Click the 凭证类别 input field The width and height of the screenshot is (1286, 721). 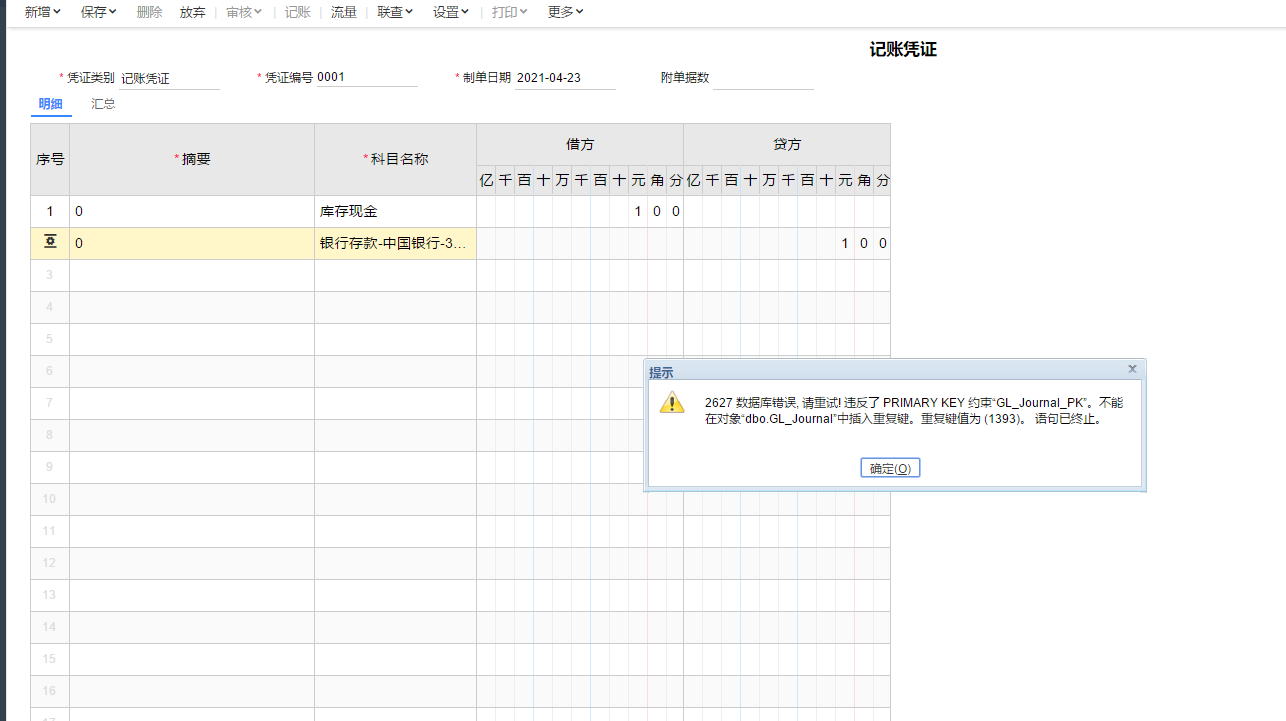tap(169, 78)
